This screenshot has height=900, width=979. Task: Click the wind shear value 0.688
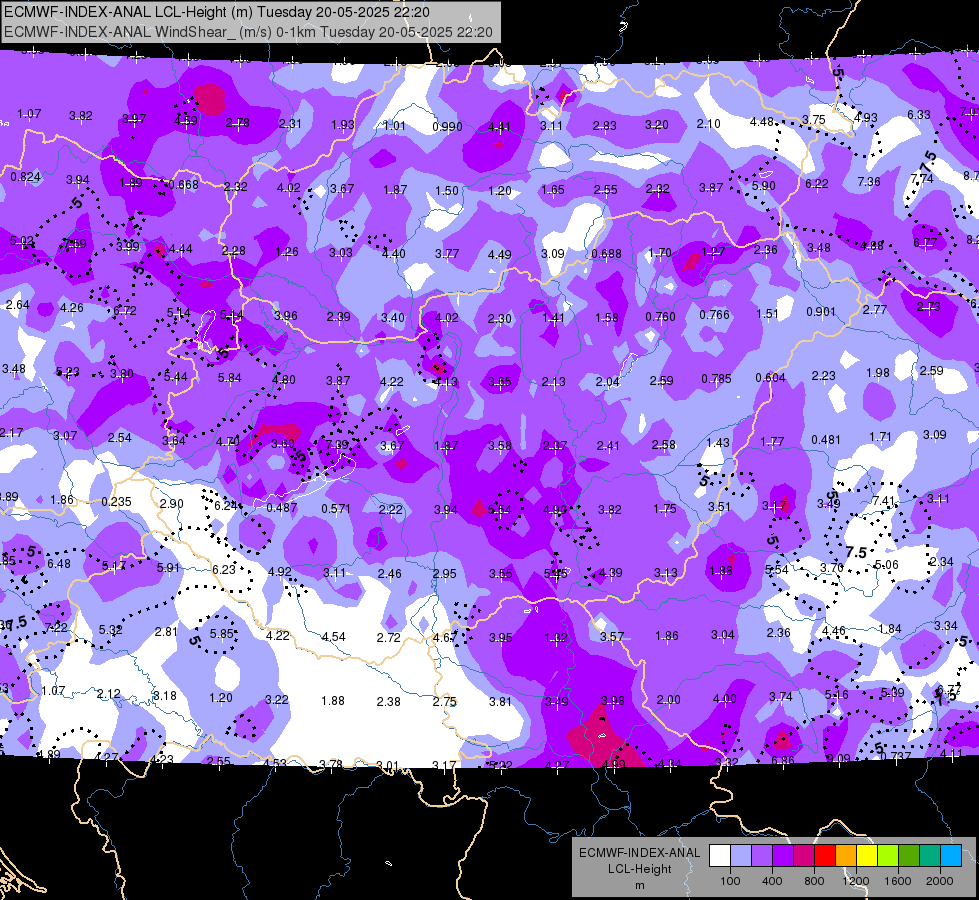(606, 254)
